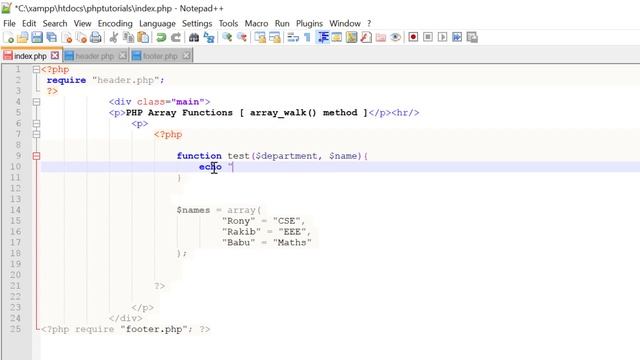Click the Print icon
Screen dimensions: 640x360
(x=96, y=38)
